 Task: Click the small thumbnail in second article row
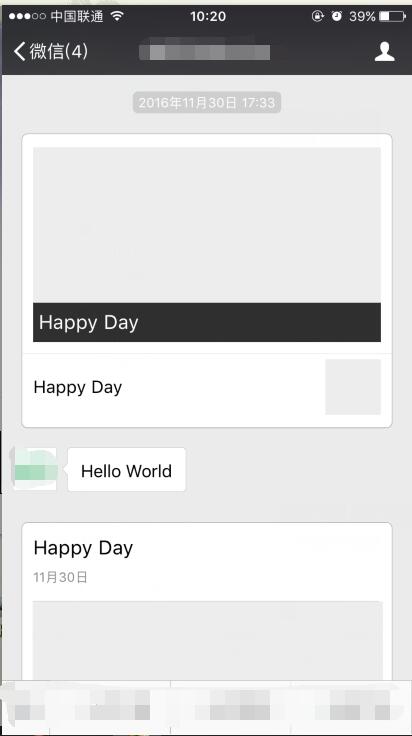pos(353,387)
